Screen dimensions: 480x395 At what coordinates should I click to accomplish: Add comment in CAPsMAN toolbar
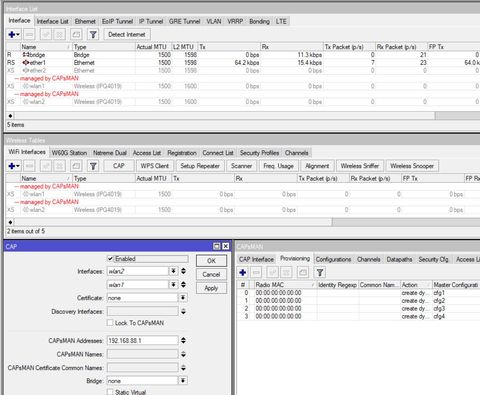click(303, 272)
